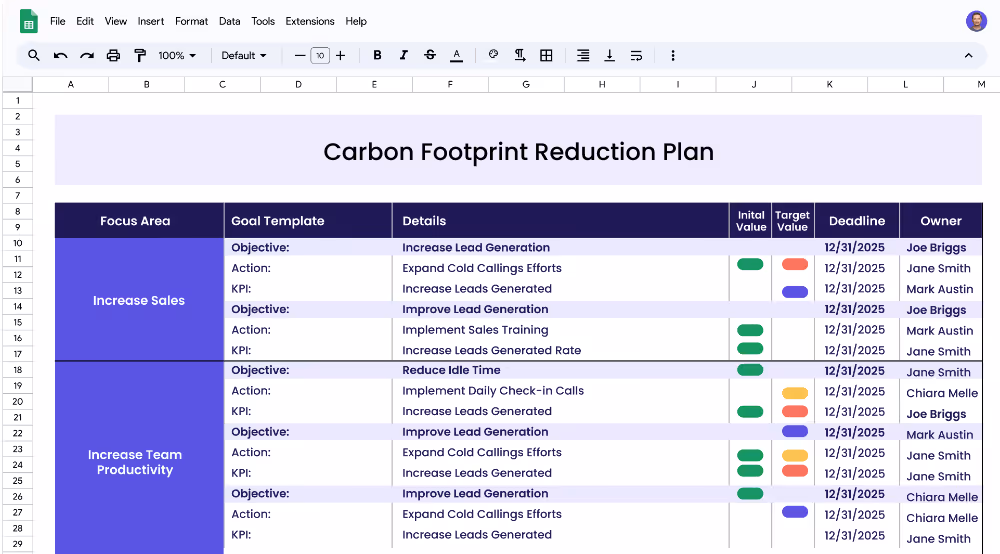This screenshot has width=1000, height=554.
Task: Click the search magnifier icon in toolbar
Action: click(x=34, y=56)
